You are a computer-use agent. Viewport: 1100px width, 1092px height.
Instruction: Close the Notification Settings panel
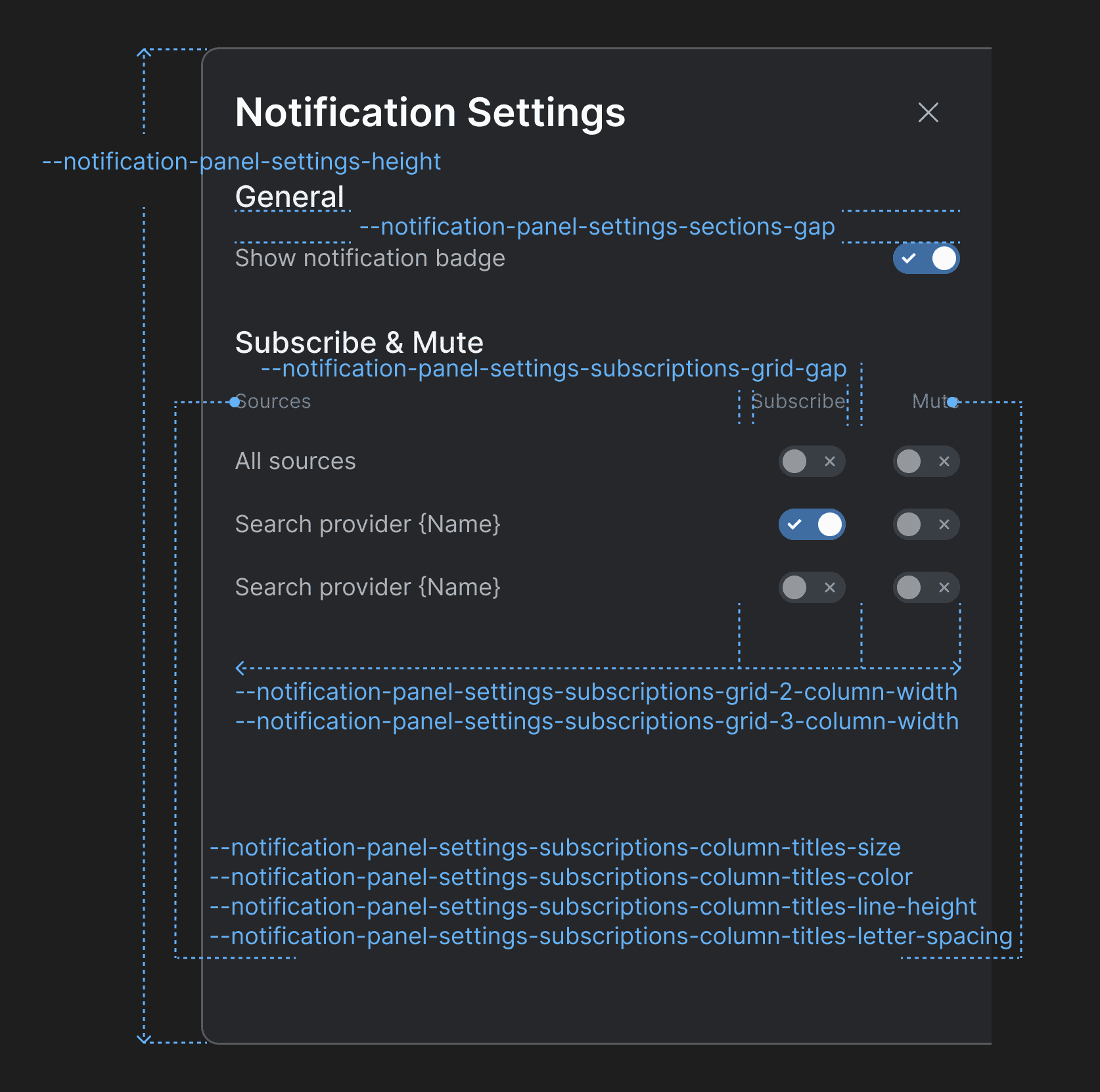tap(928, 112)
